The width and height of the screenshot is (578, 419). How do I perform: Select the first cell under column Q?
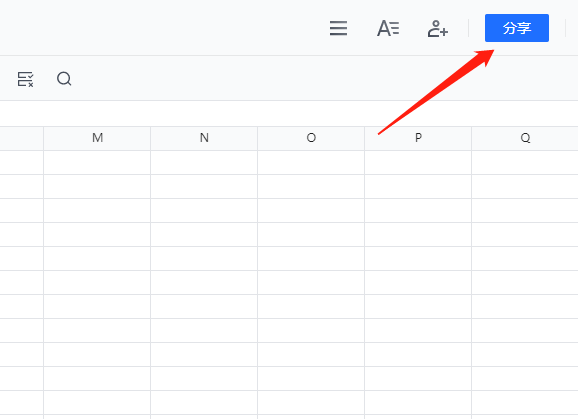pyautogui.click(x=525, y=163)
